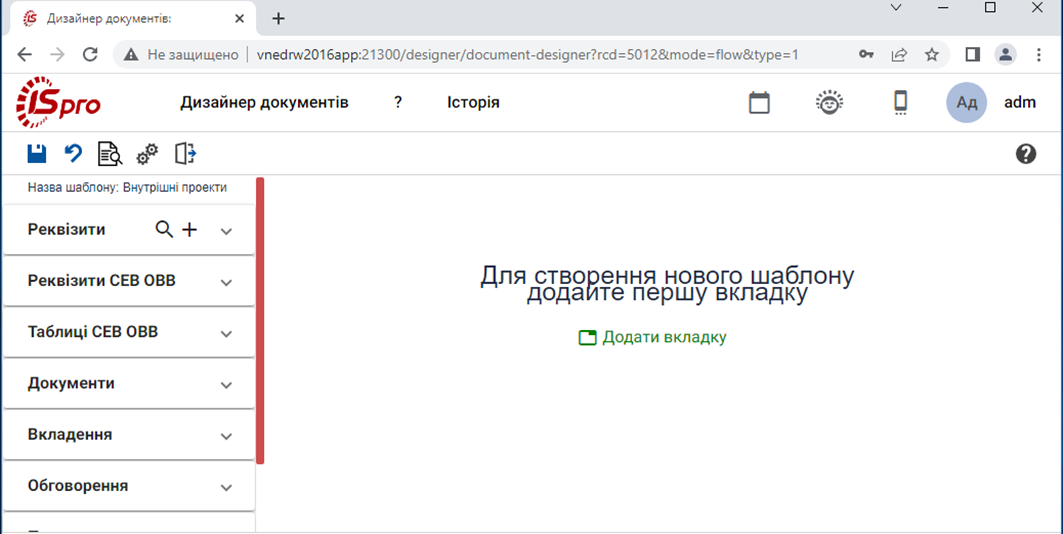Open the Історія menu item
This screenshot has height=534, width=1063.
[x=473, y=102]
